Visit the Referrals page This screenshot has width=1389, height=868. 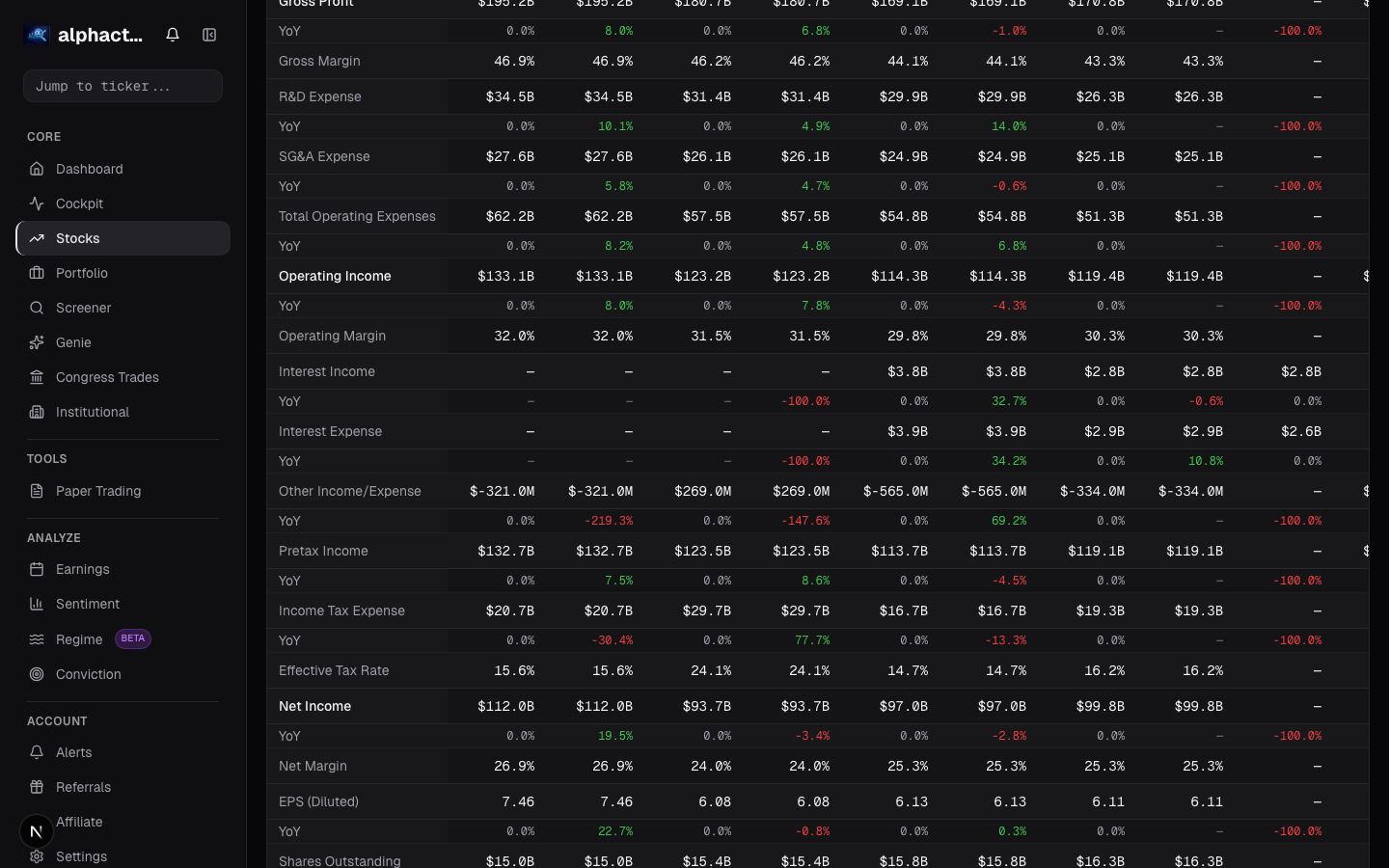point(83,787)
